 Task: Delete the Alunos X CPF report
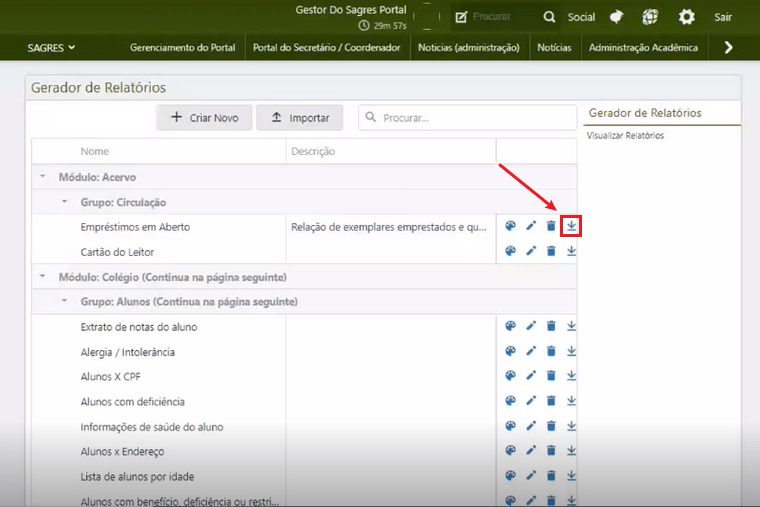[551, 376]
